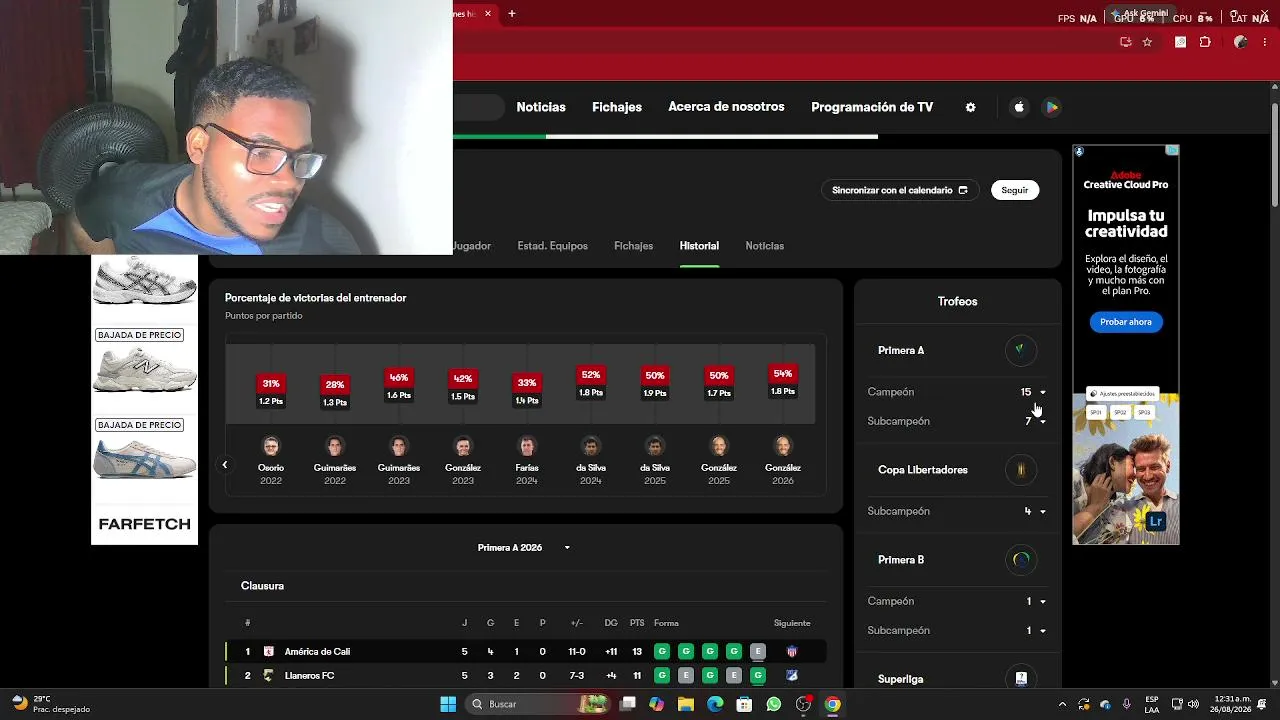The width and height of the screenshot is (1280, 720).
Task: Open WhatsApp from the taskbar
Action: [774, 704]
